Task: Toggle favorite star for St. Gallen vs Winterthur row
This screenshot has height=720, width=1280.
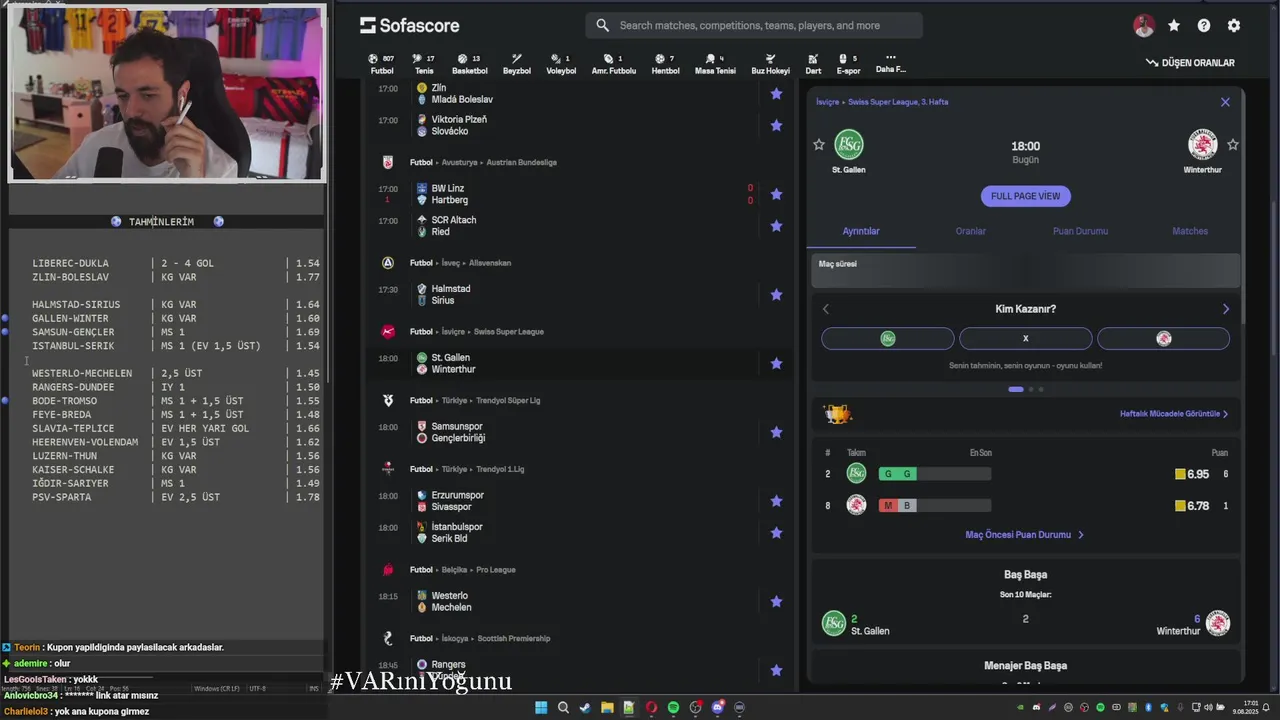Action: click(x=776, y=364)
